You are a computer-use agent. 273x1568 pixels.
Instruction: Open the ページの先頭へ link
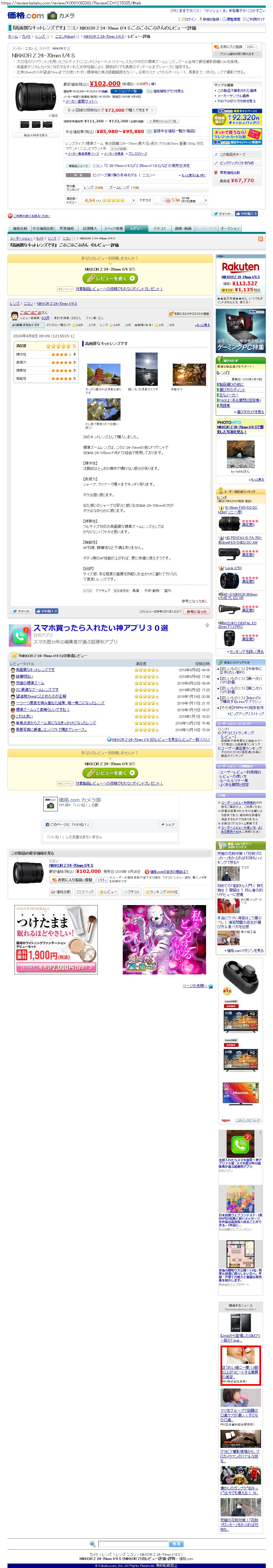click(194, 986)
